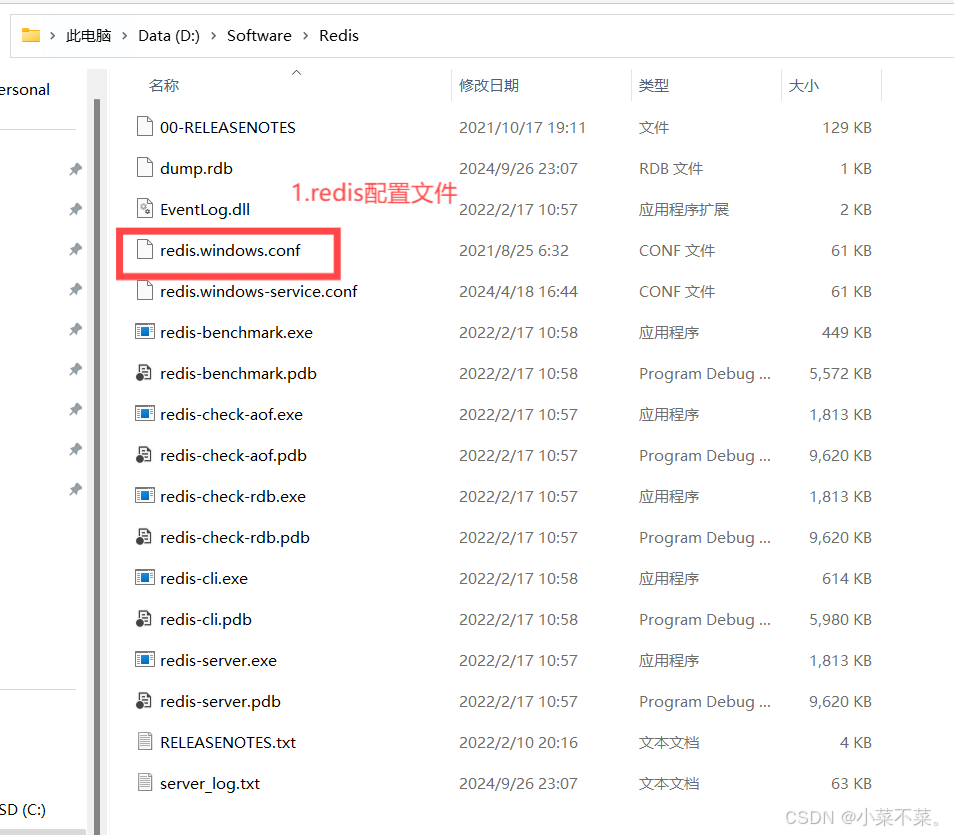Click the date 2021/8/25 6:32

(514, 251)
